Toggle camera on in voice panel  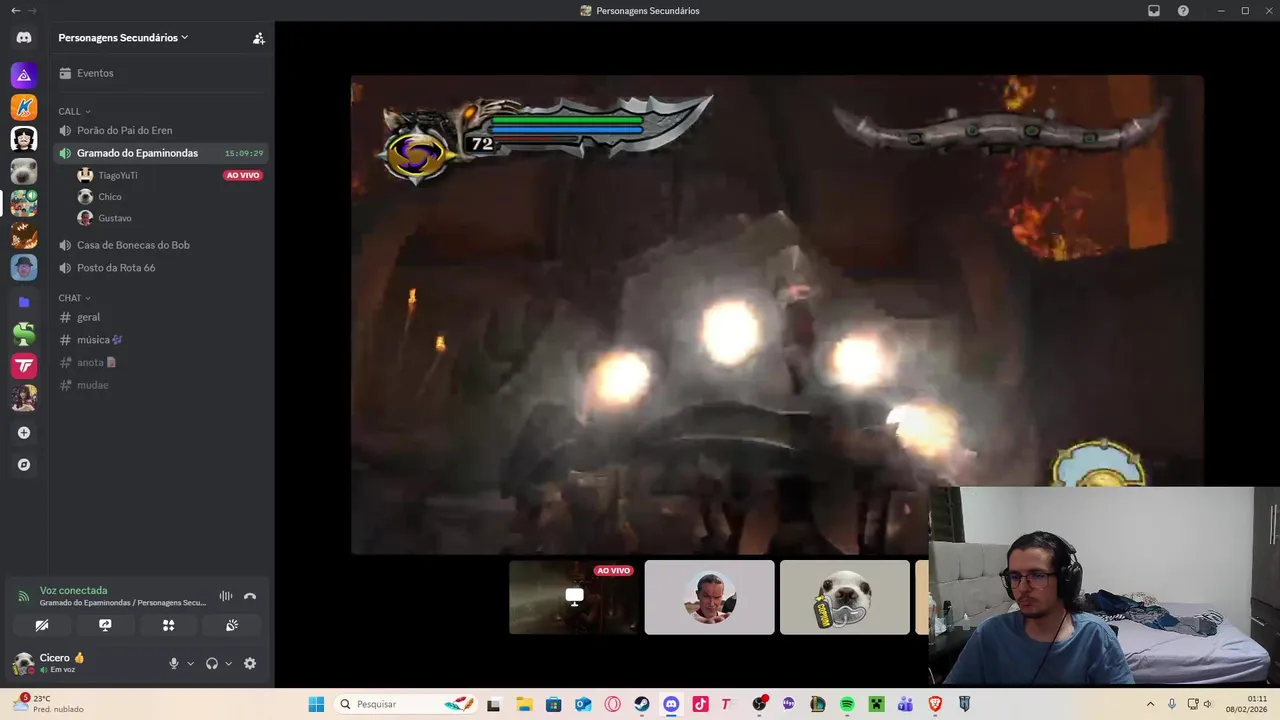tap(42, 625)
